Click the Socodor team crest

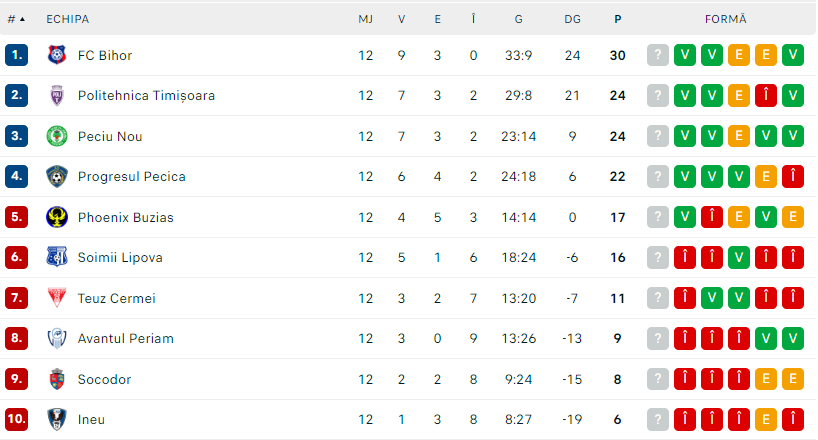click(56, 379)
